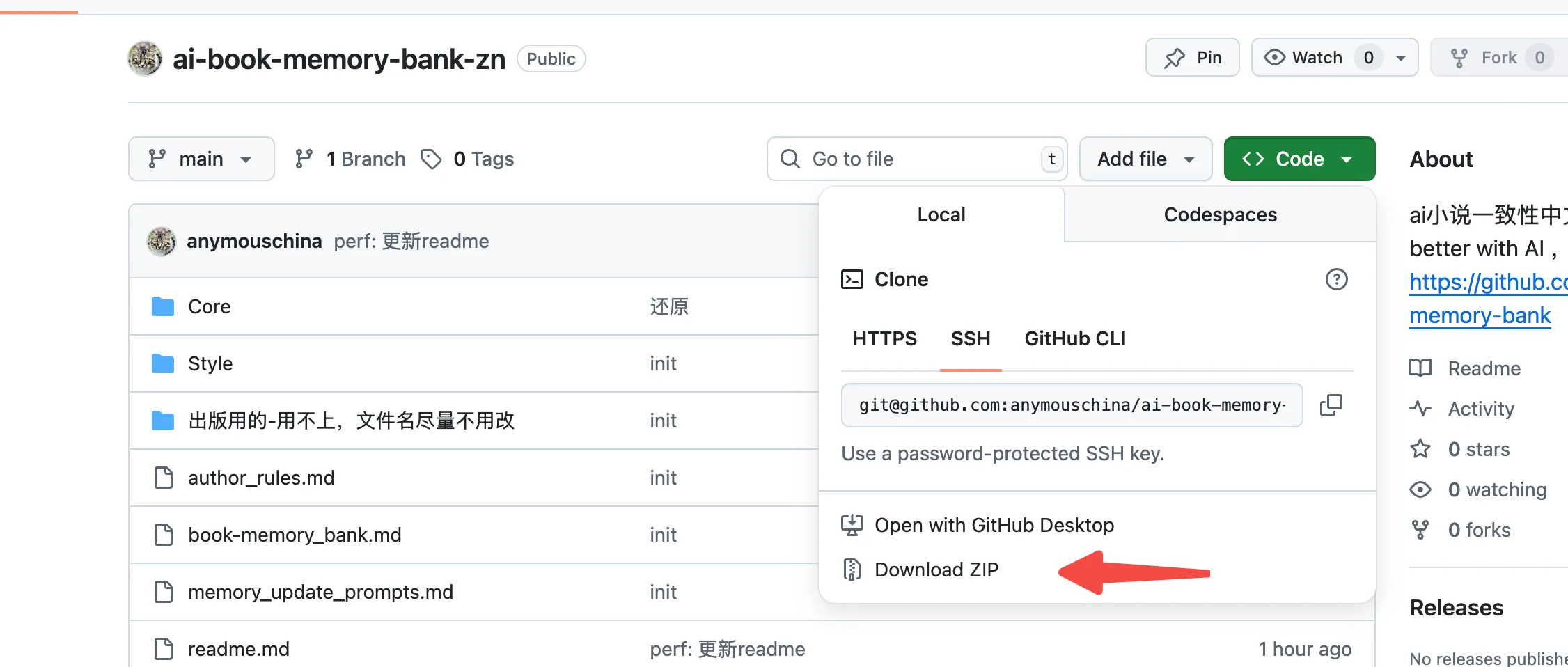The width and height of the screenshot is (1568, 667).
Task: Pin this repository with the Pin button
Action: (x=1193, y=57)
